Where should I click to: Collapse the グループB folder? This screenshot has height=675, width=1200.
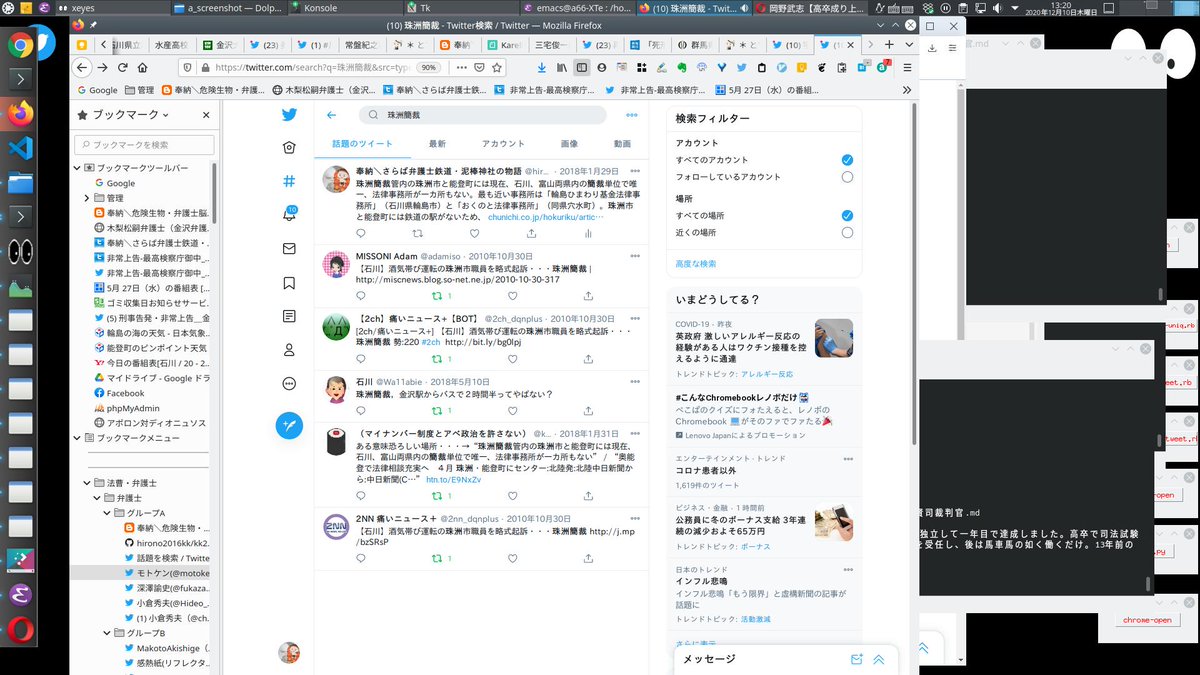pos(107,633)
